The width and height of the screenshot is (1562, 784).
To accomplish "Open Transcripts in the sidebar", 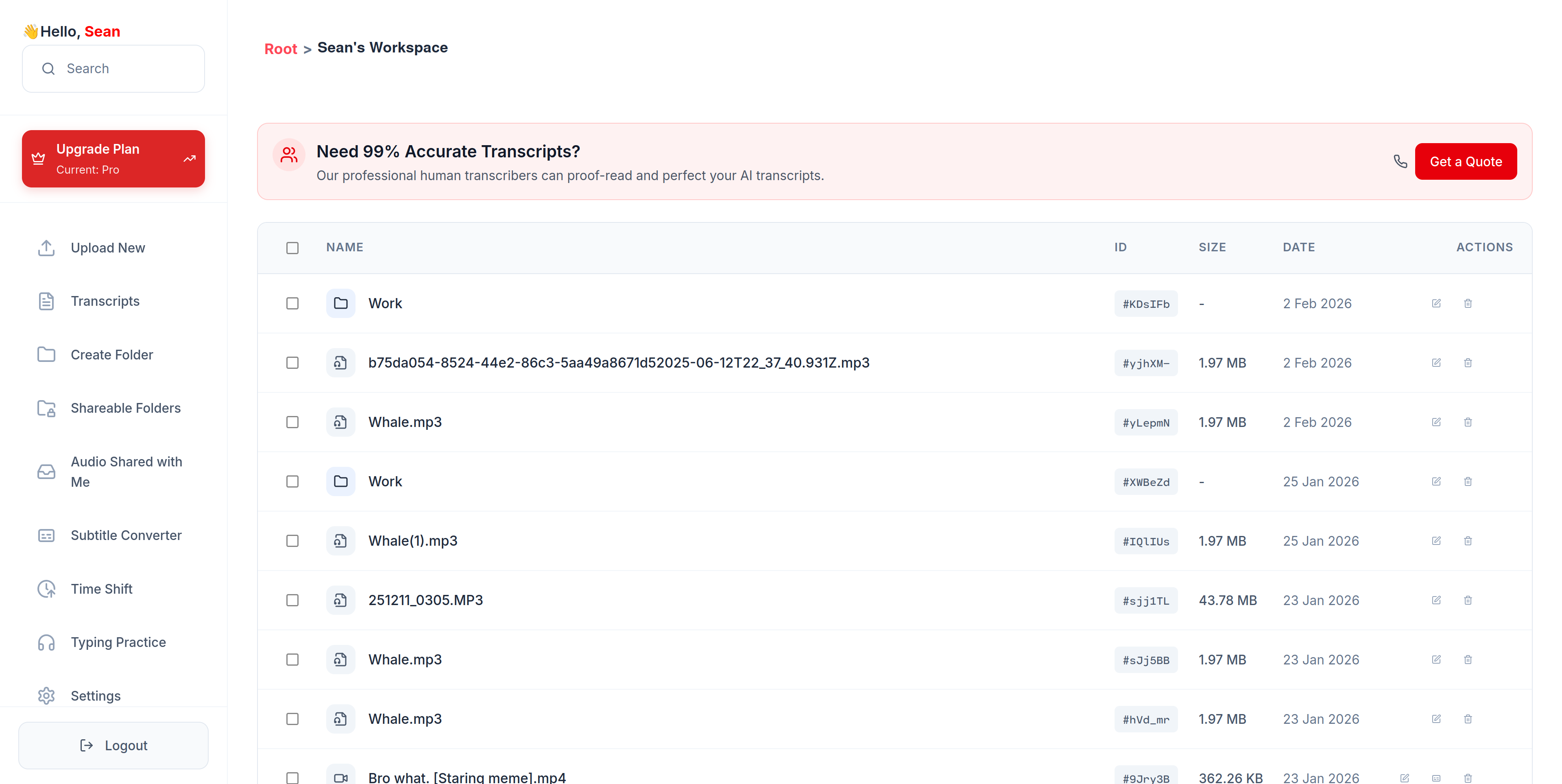I will click(x=105, y=301).
